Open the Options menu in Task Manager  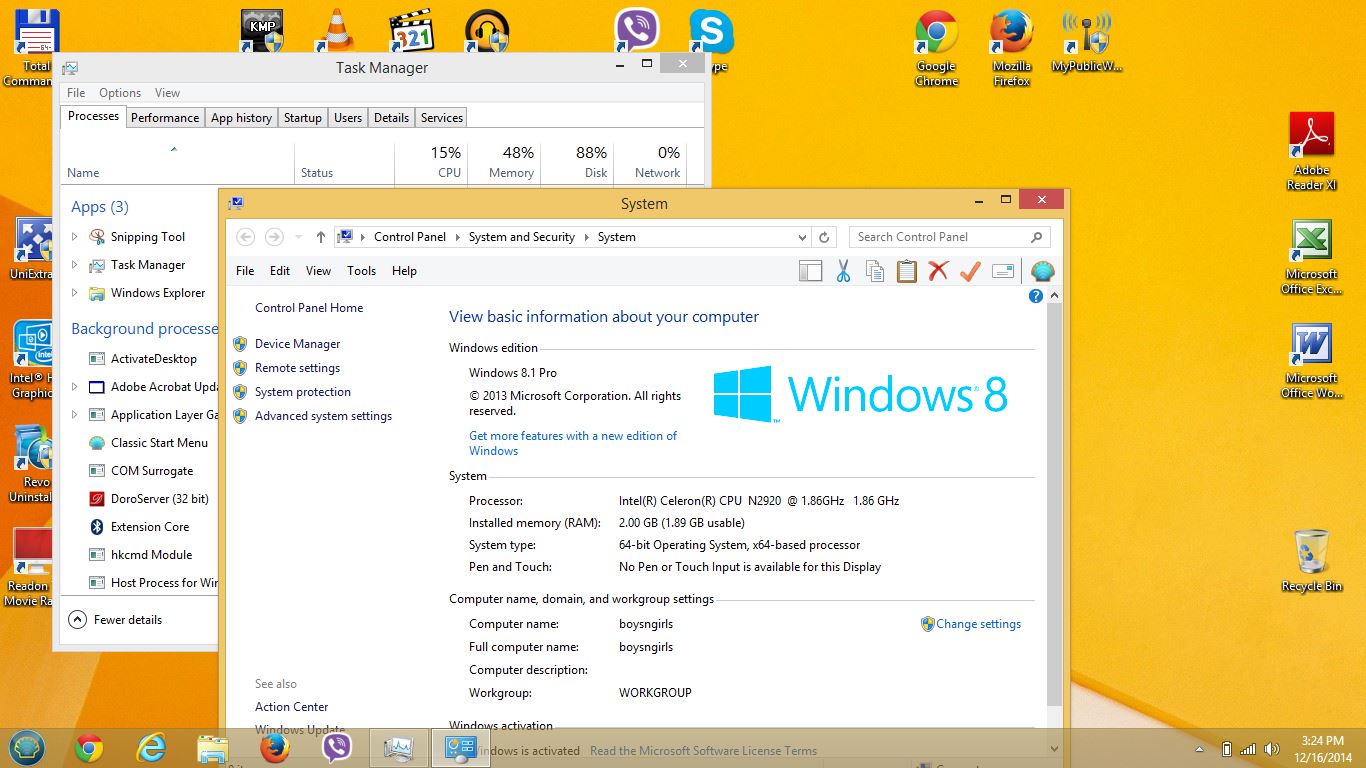pos(120,93)
